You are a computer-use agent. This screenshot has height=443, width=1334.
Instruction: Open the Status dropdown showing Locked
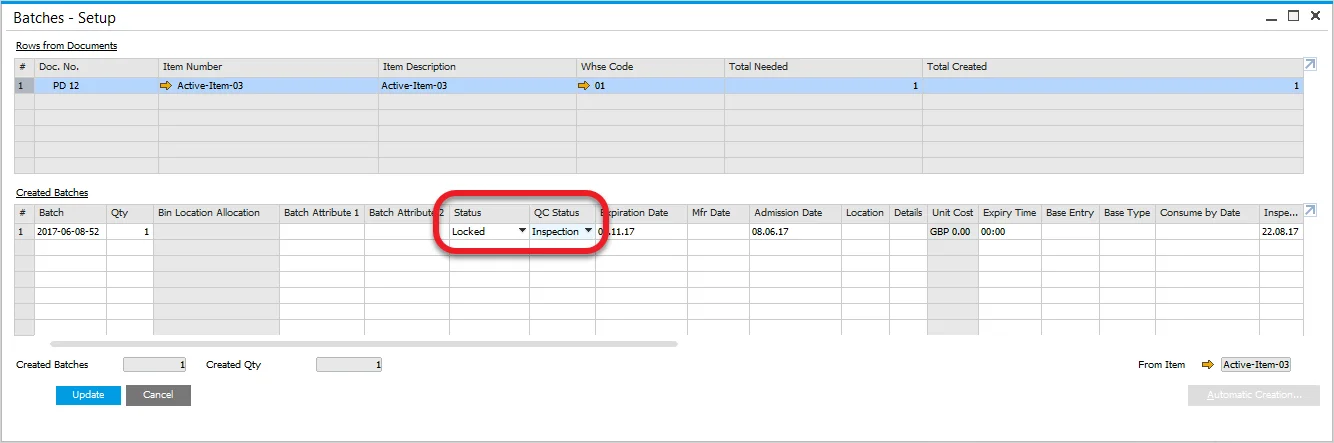(x=521, y=231)
